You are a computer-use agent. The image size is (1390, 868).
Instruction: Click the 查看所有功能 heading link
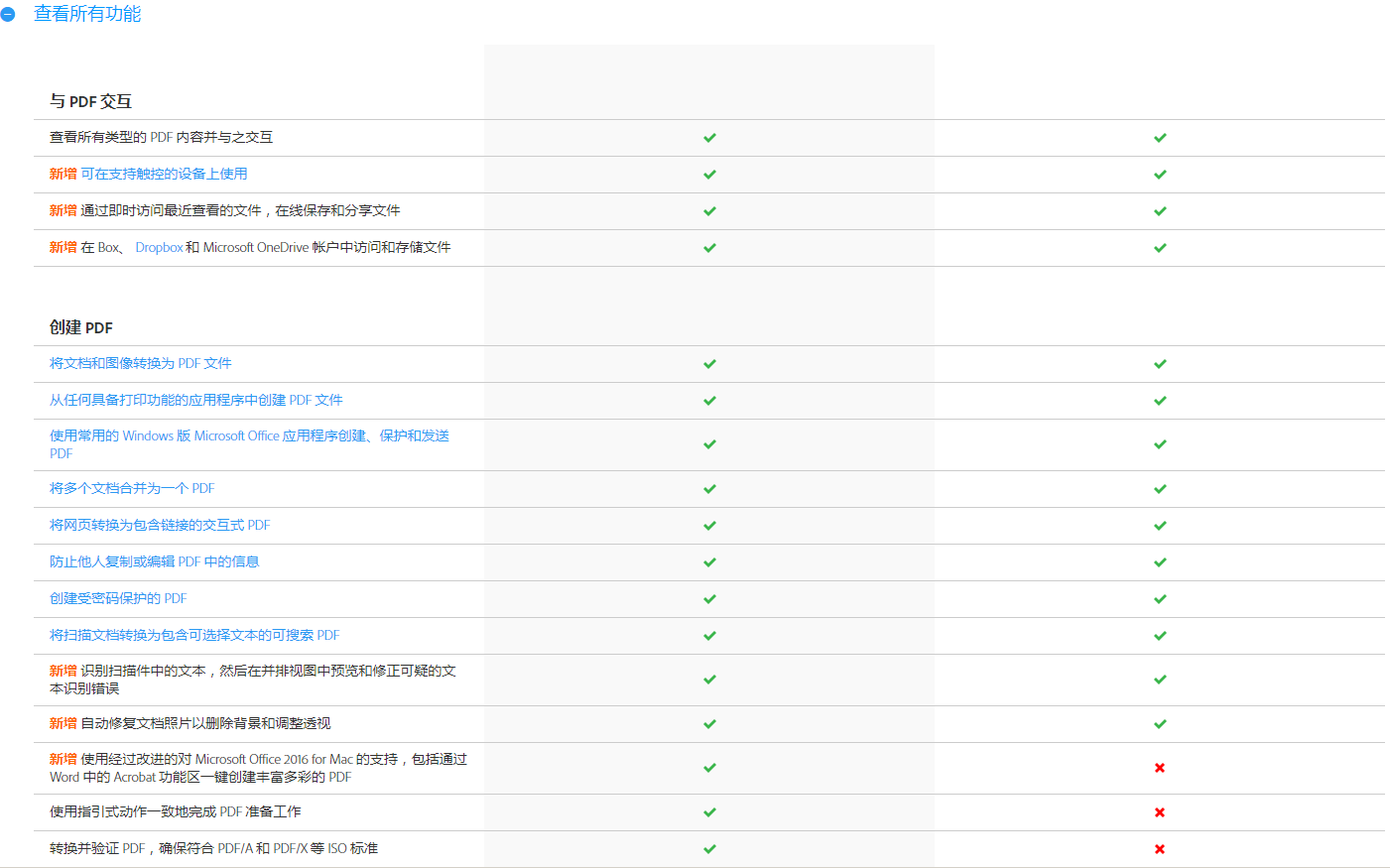pyautogui.click(x=87, y=14)
